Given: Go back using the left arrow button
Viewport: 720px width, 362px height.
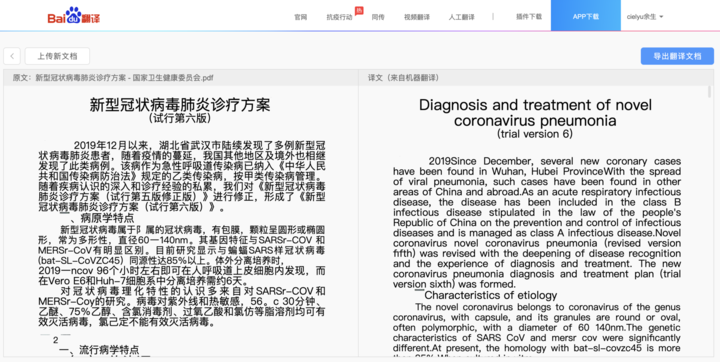Looking at the screenshot, I should pos(12,57).
